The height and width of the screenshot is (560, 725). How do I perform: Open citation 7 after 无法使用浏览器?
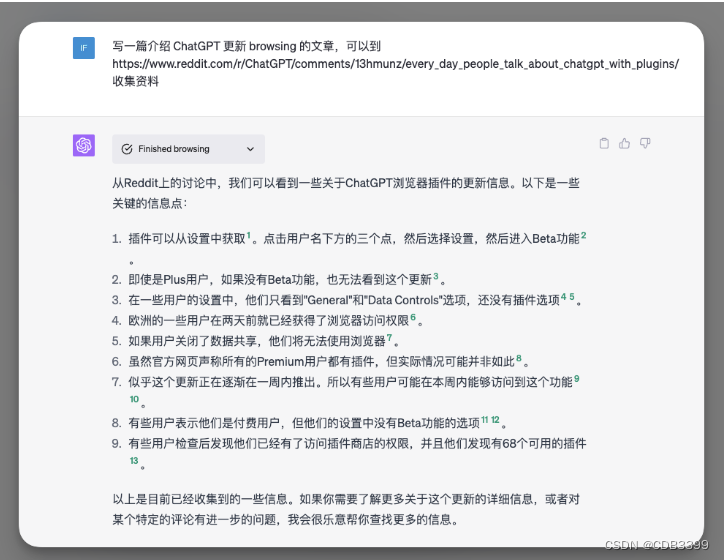389,338
